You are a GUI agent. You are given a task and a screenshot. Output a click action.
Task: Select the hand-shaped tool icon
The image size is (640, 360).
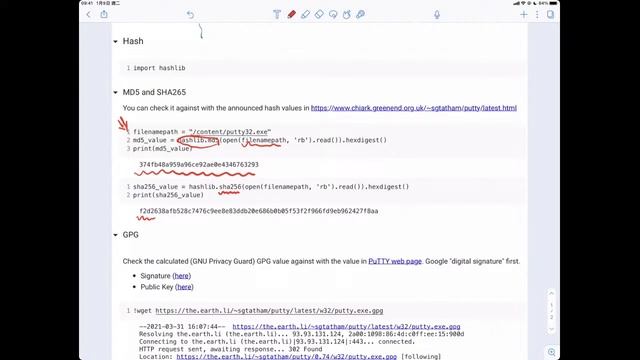[347, 15]
